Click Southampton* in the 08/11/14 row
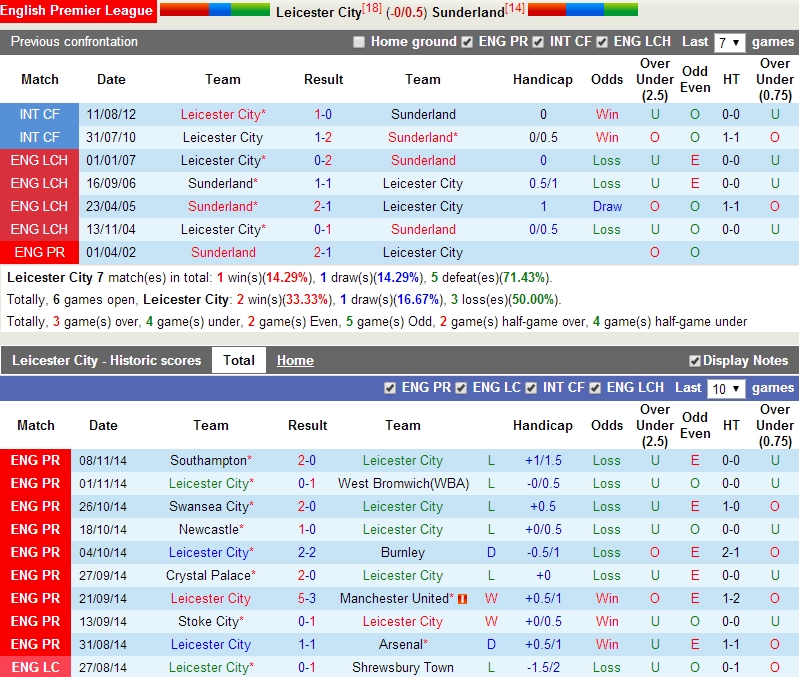 pos(211,461)
